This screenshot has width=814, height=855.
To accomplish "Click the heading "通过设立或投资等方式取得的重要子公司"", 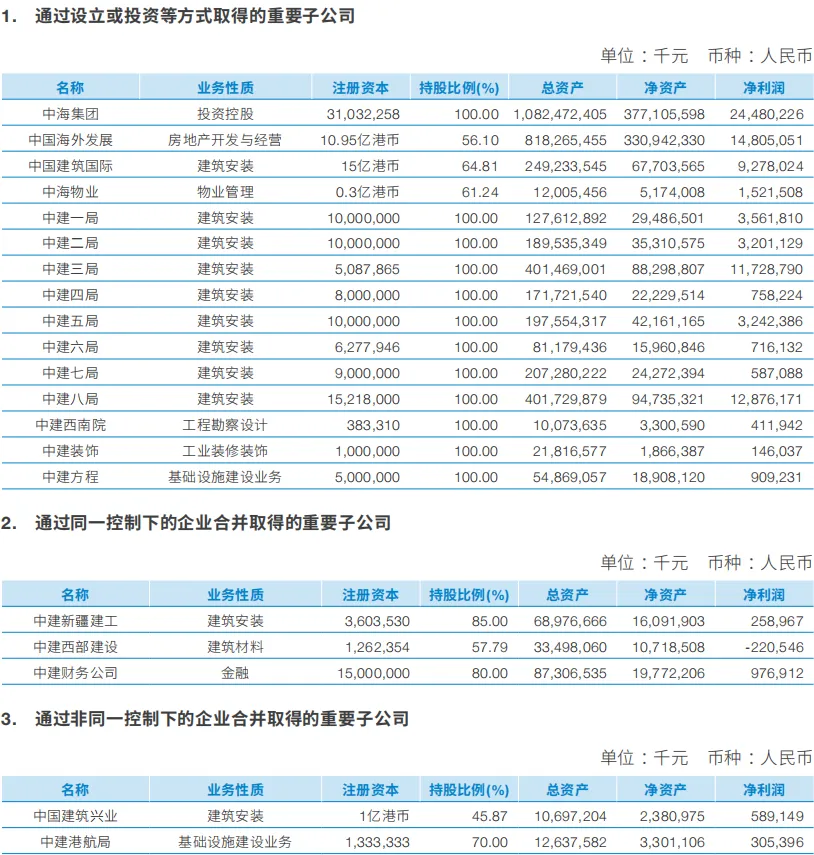I will [x=194, y=16].
